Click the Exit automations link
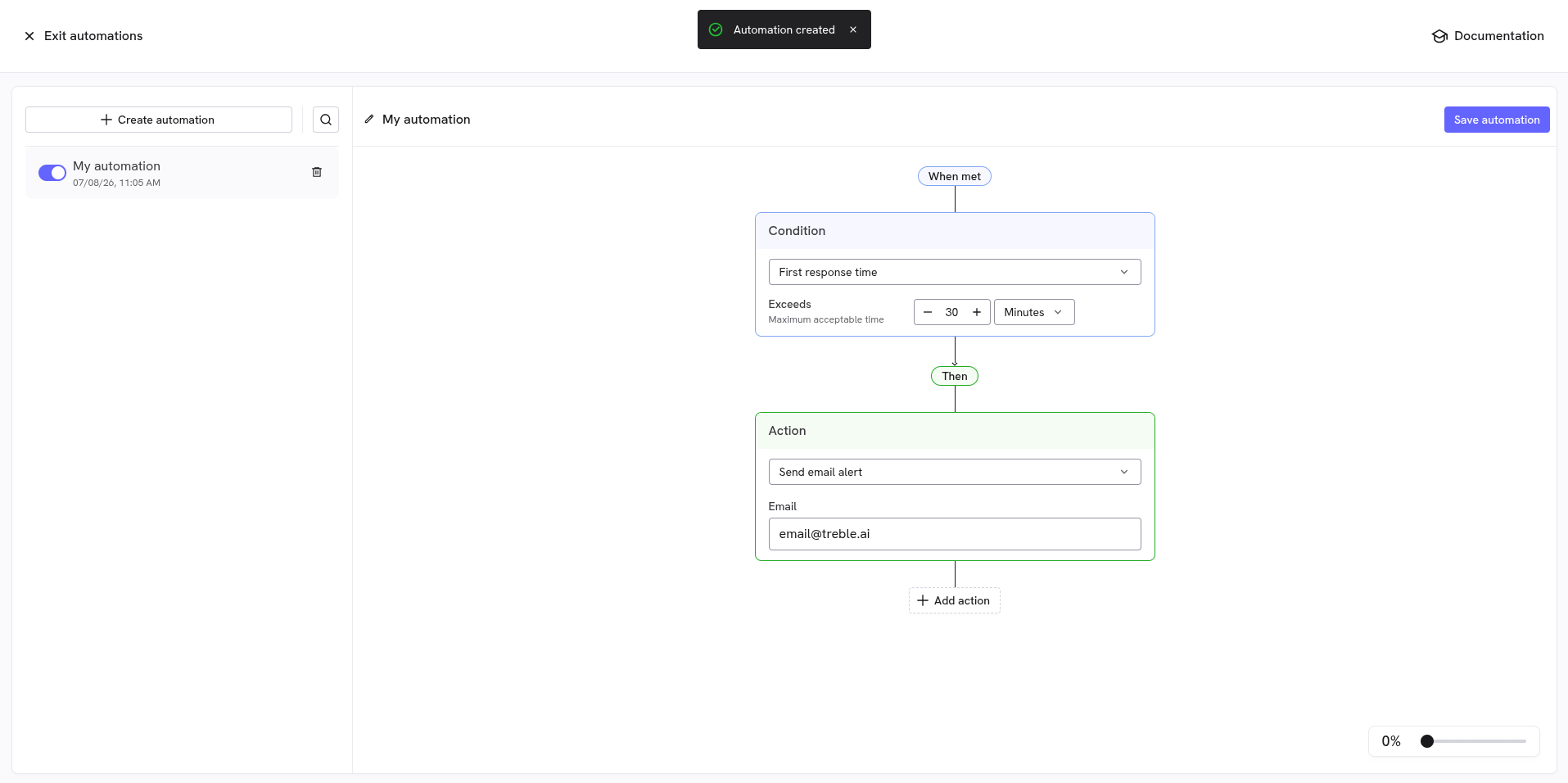 [x=84, y=36]
